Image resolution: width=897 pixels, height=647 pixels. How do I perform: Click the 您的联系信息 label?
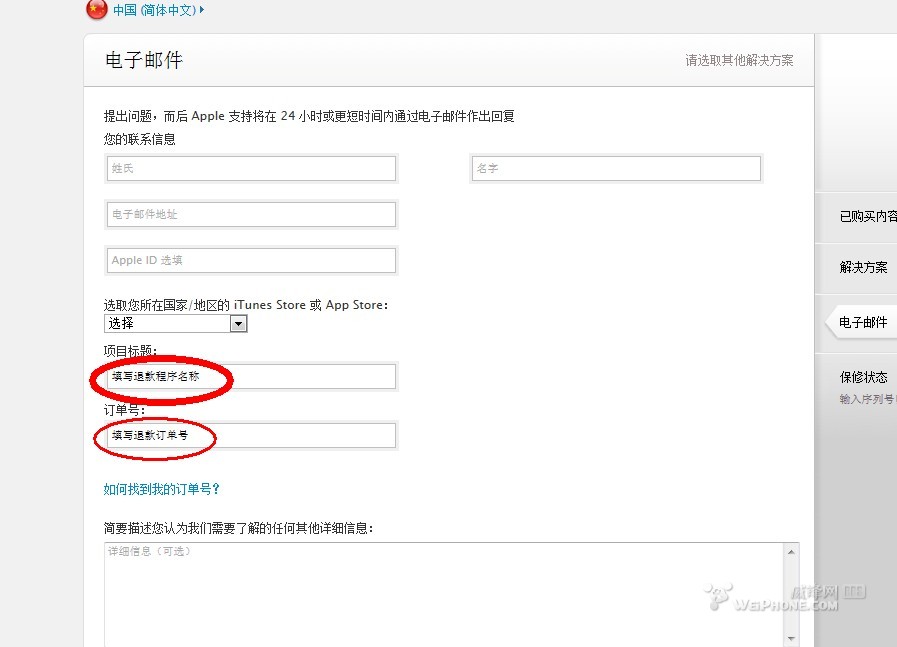pyautogui.click(x=140, y=139)
